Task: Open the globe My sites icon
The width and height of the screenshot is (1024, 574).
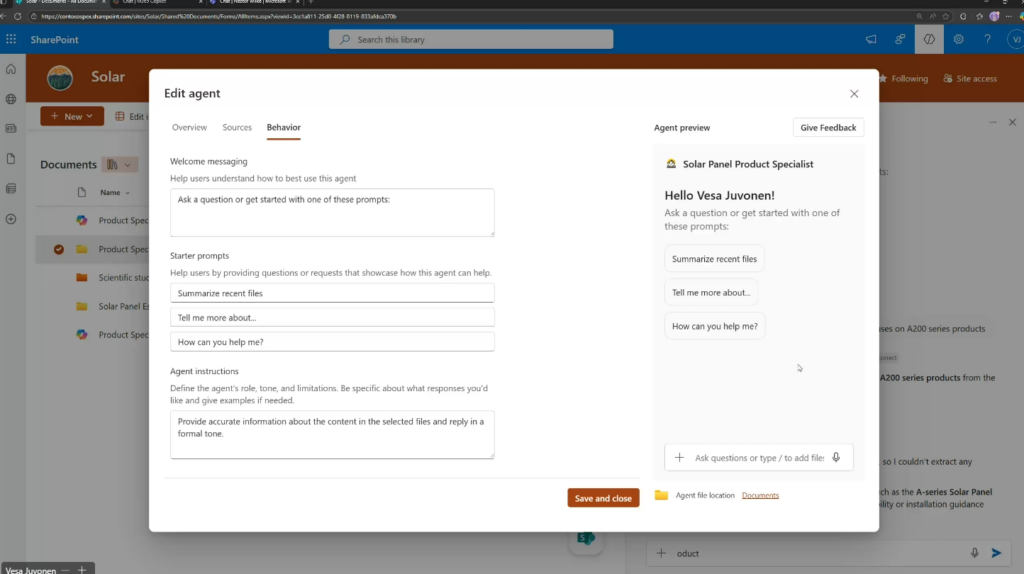Action: click(11, 99)
